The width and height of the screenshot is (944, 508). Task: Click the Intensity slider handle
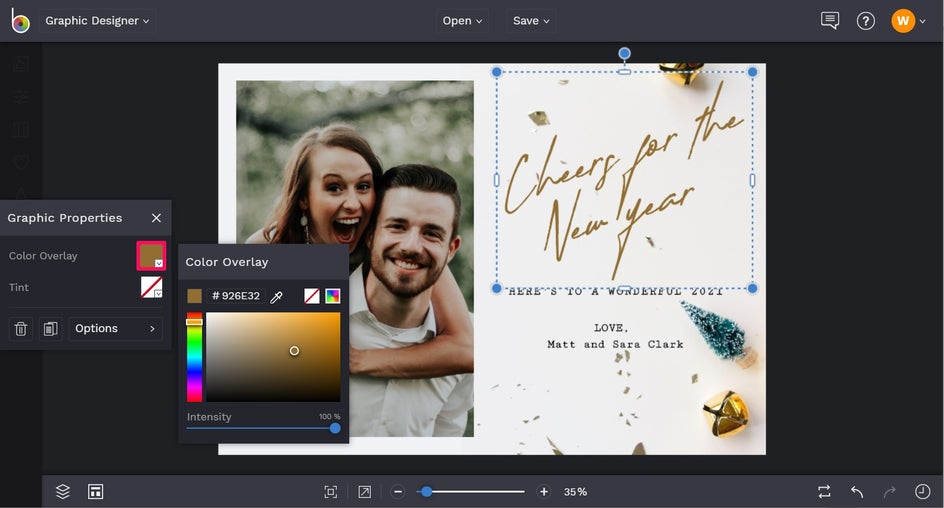[335, 428]
